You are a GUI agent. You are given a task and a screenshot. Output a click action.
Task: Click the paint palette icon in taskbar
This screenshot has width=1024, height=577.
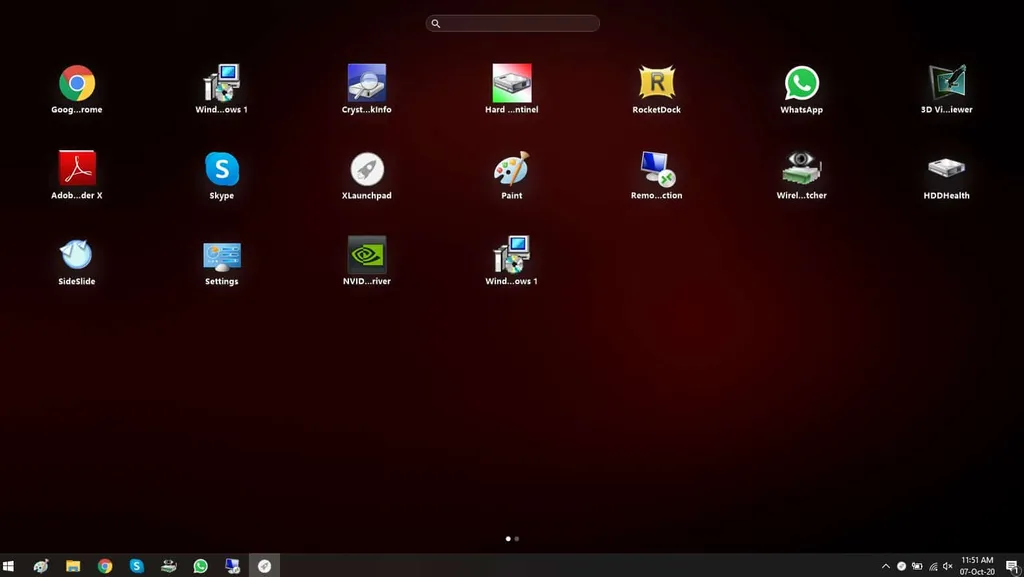(40, 566)
